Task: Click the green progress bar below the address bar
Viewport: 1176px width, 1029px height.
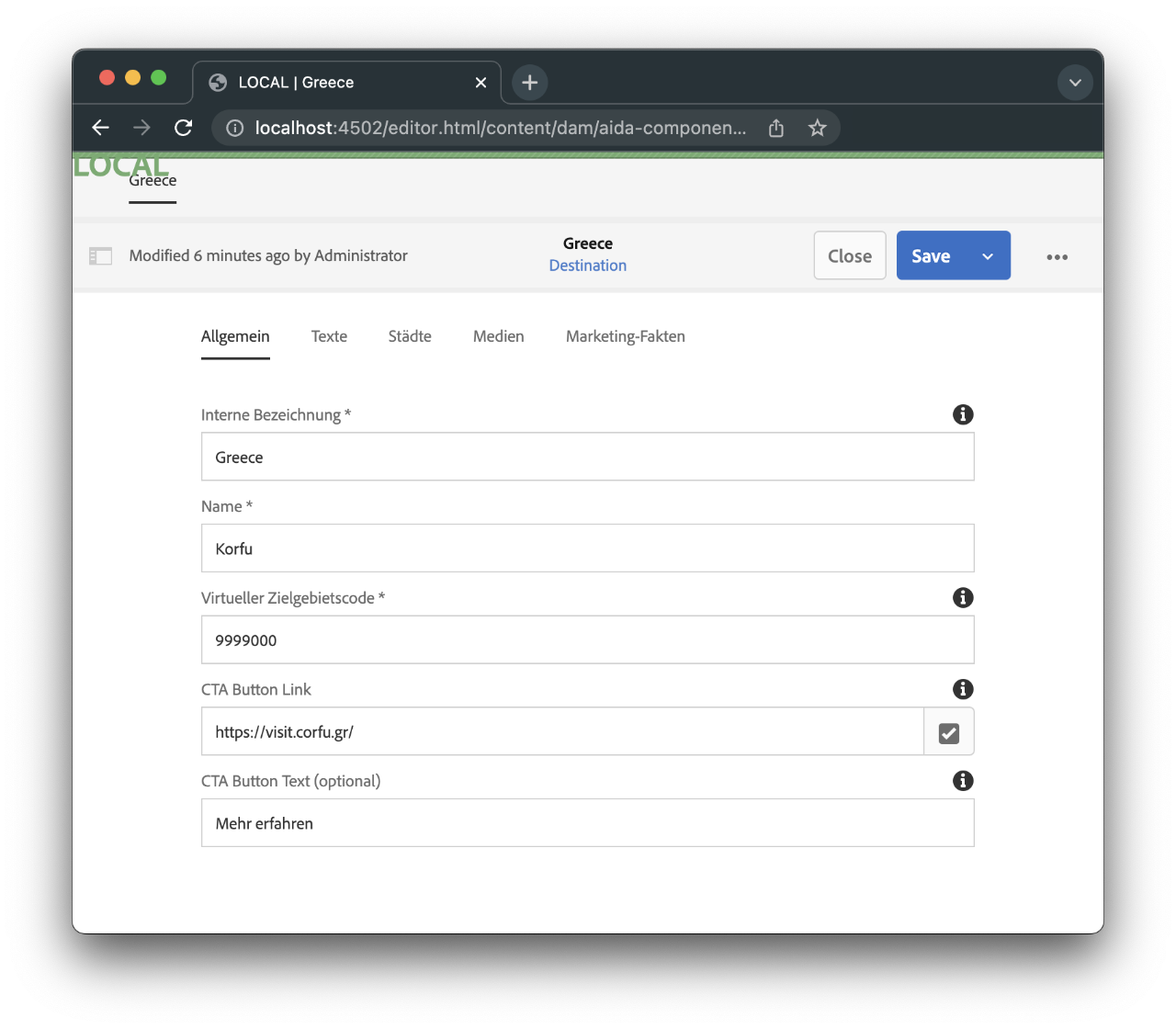Action: 588,156
